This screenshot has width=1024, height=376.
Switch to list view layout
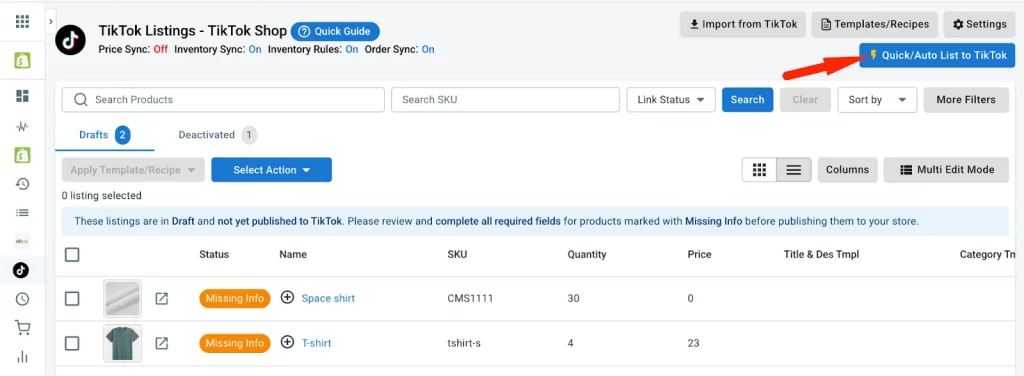[793, 170]
